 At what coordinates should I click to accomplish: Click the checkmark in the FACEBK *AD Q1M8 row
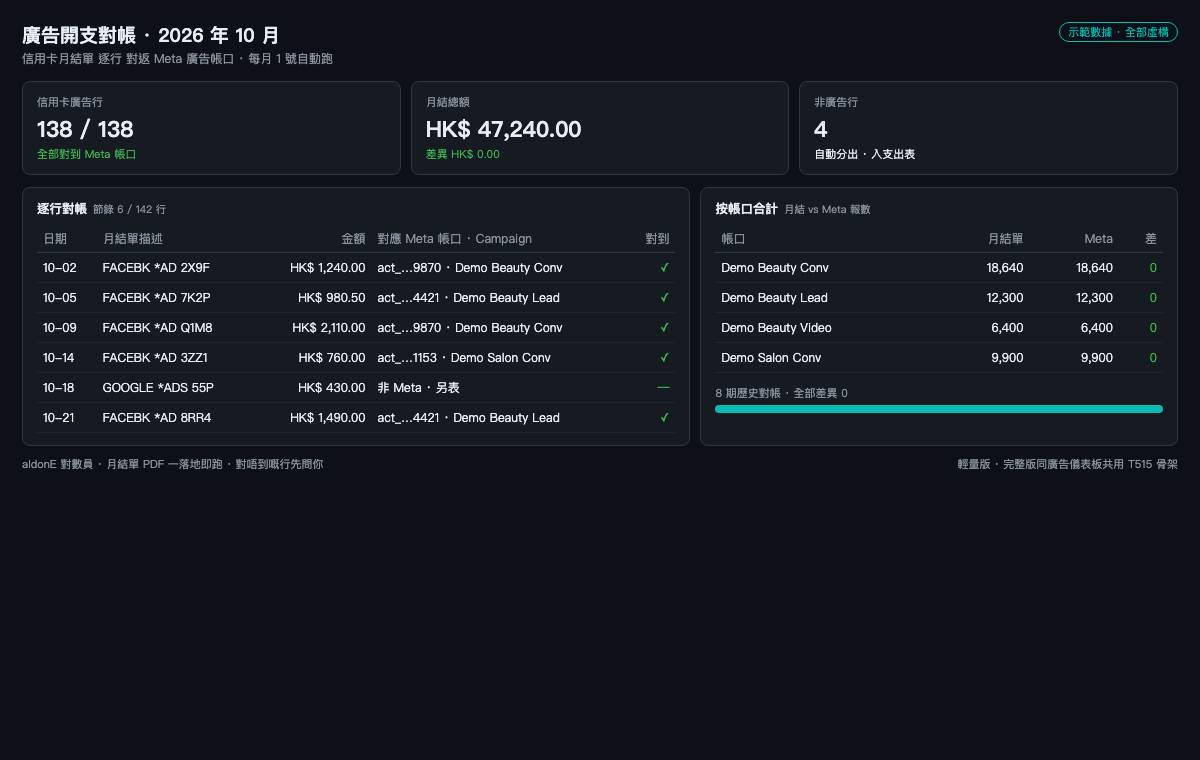coord(664,328)
